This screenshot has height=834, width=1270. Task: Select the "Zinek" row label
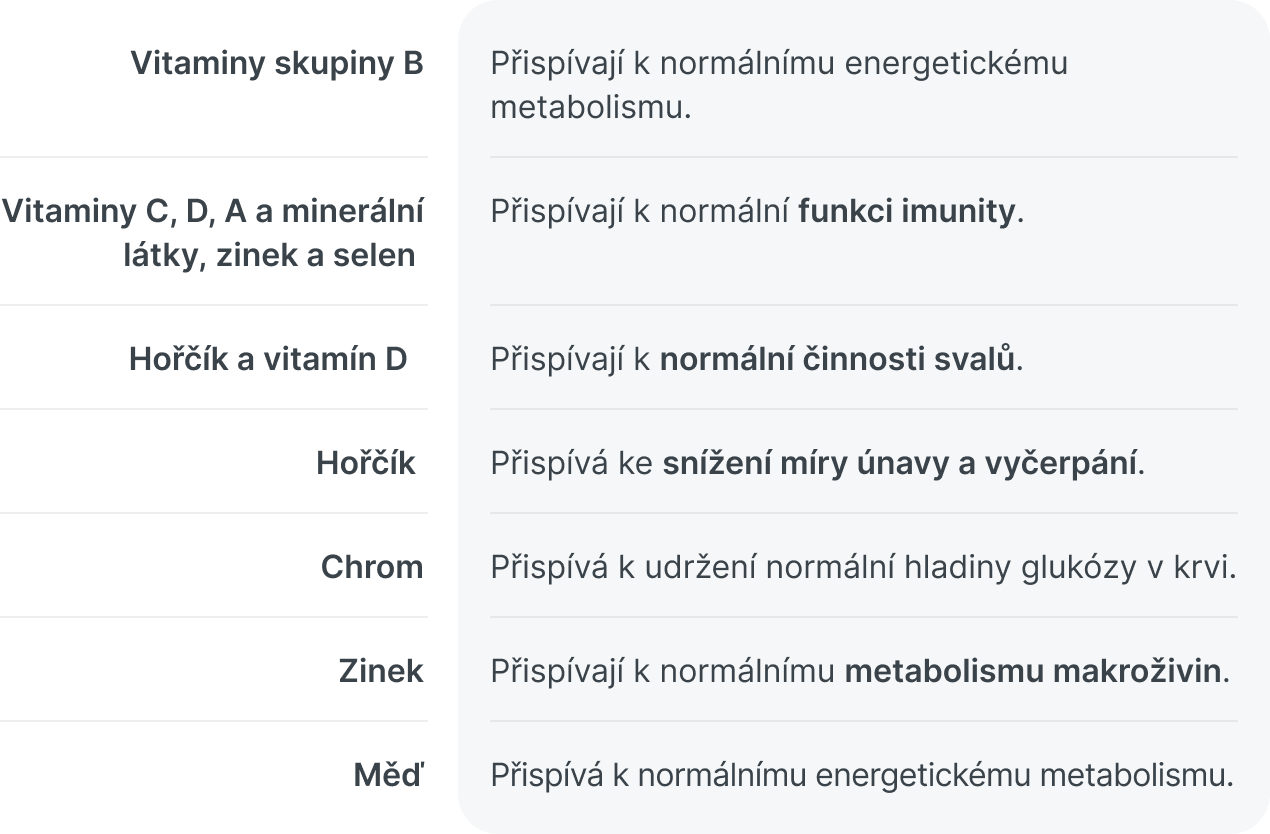click(x=381, y=671)
